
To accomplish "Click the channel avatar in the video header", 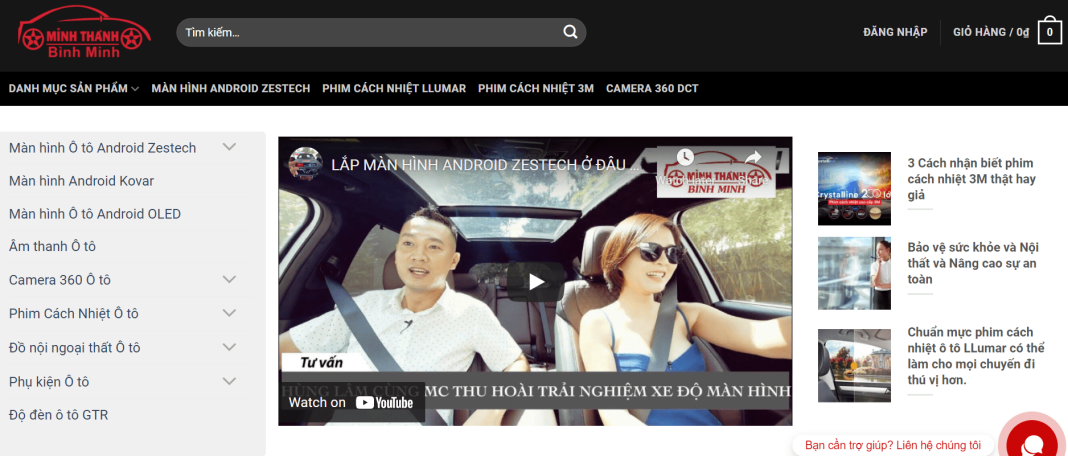I will [x=306, y=164].
